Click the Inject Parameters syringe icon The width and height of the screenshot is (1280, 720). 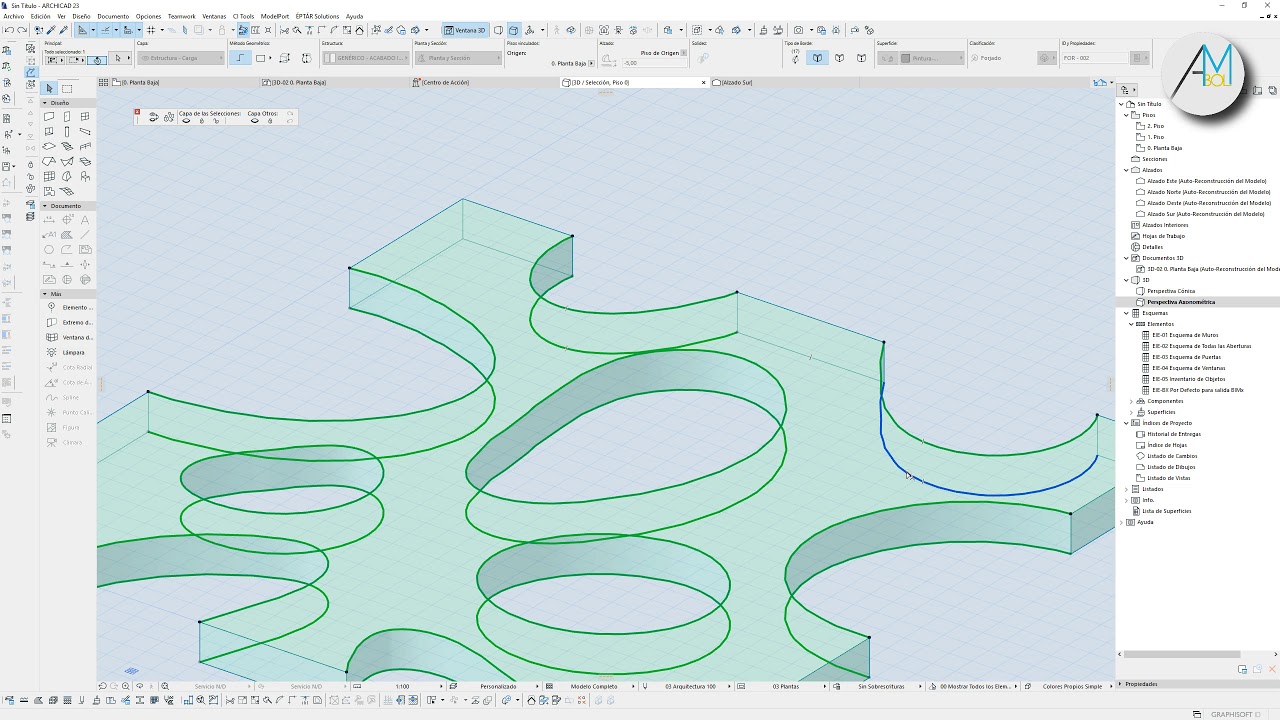[64, 30]
